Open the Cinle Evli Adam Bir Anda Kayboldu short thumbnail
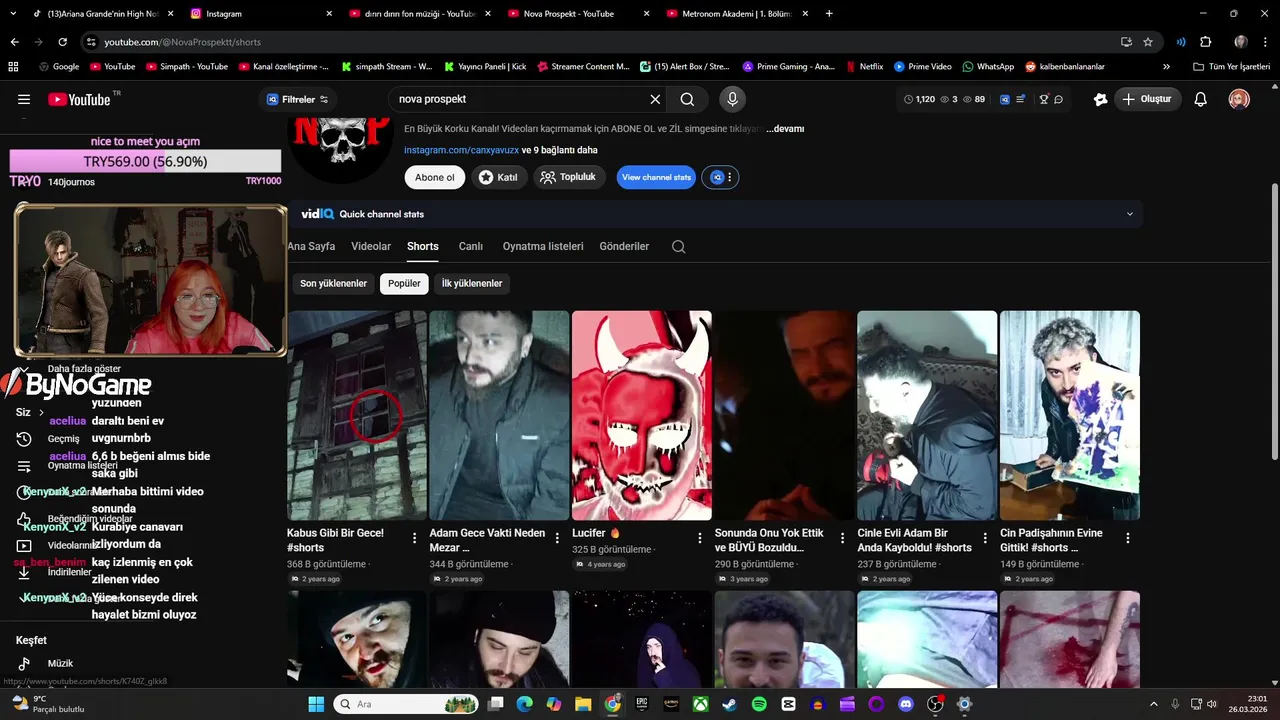This screenshot has height=720, width=1280. (927, 415)
